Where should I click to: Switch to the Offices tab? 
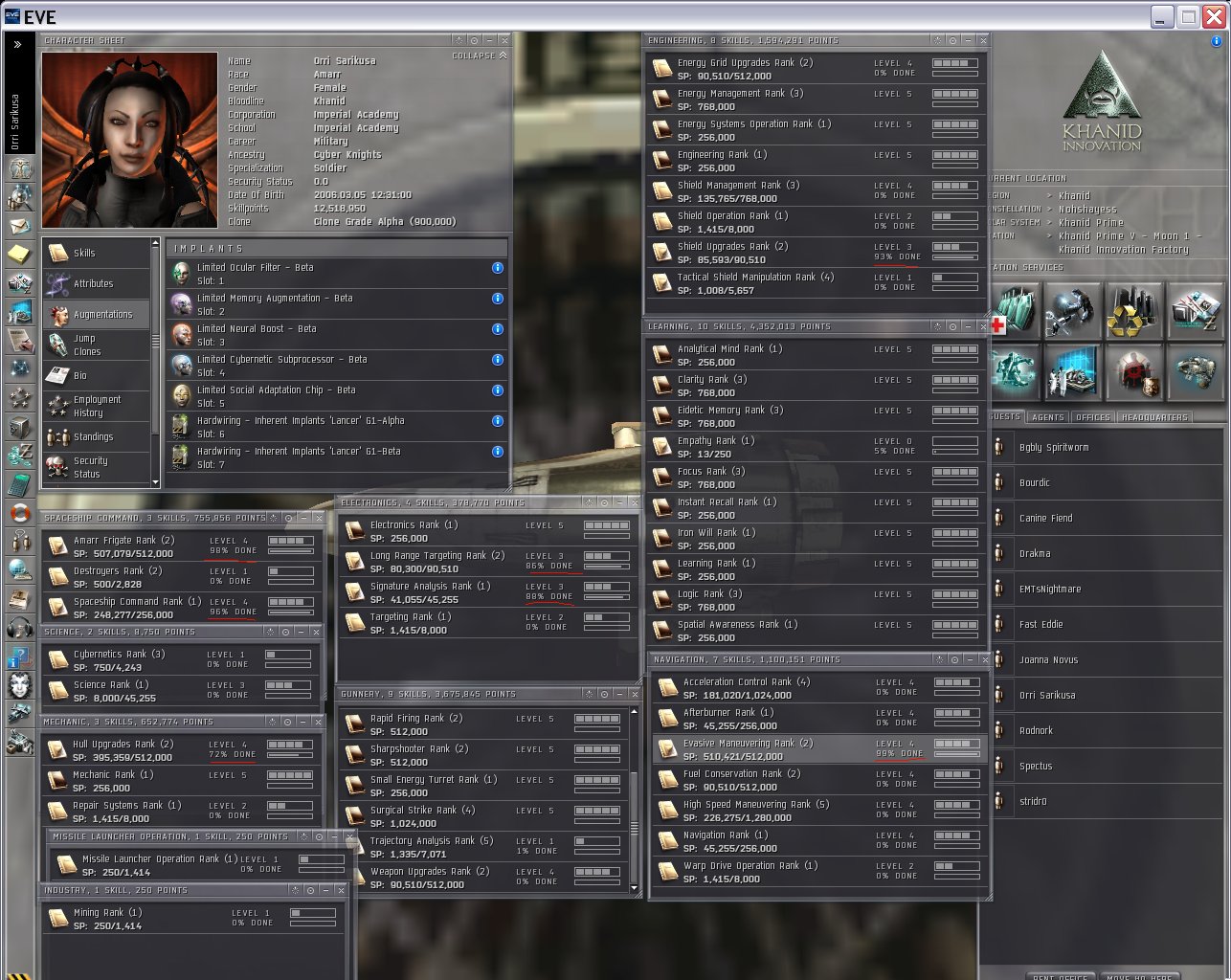click(x=1092, y=417)
